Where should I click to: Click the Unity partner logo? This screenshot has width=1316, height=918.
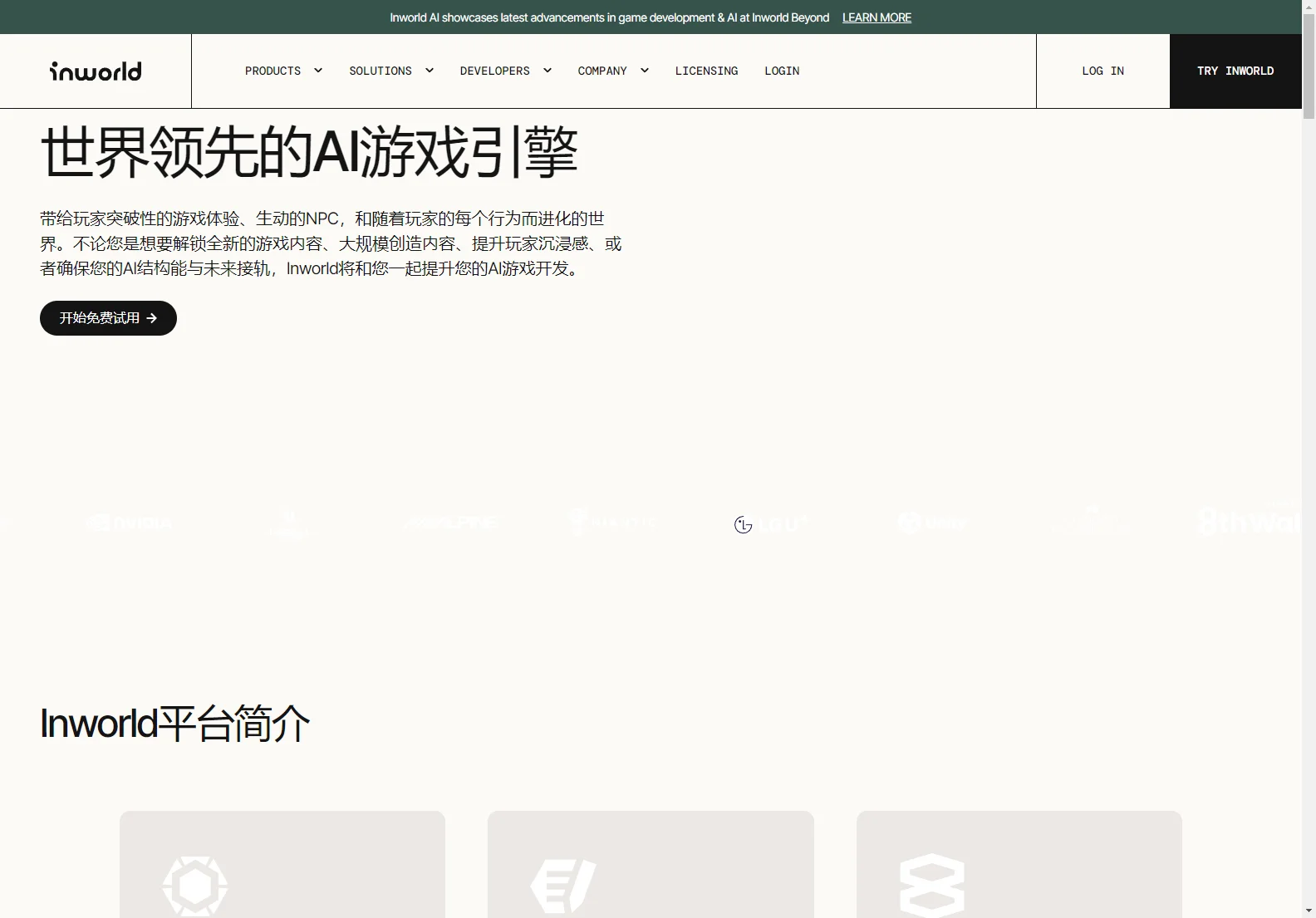point(932,523)
